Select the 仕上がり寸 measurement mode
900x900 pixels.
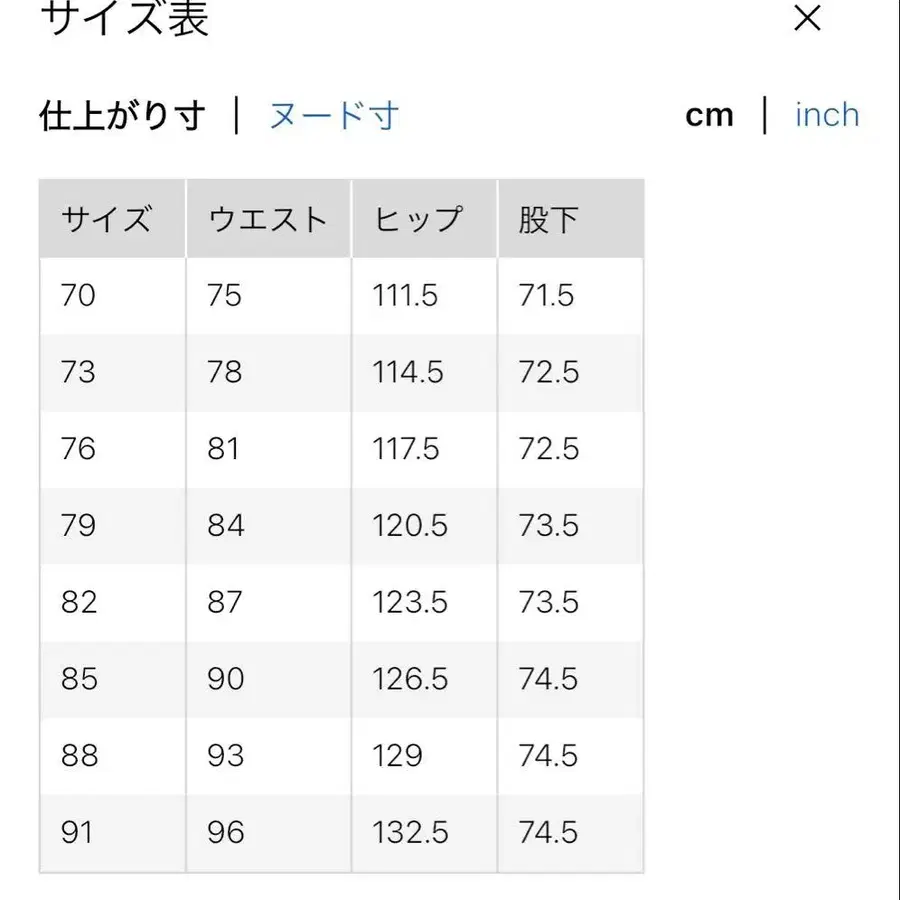tap(124, 115)
